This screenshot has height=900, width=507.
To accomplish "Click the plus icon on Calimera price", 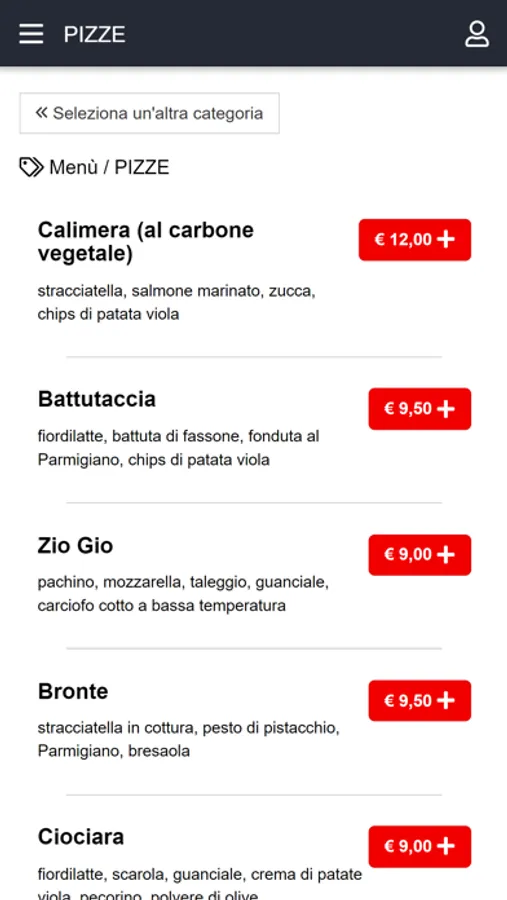I will pyautogui.click(x=446, y=239).
